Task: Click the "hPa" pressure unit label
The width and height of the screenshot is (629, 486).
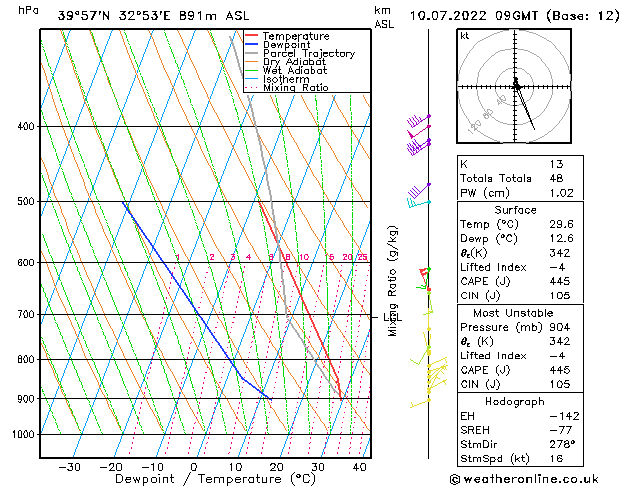Action: click(x=28, y=10)
